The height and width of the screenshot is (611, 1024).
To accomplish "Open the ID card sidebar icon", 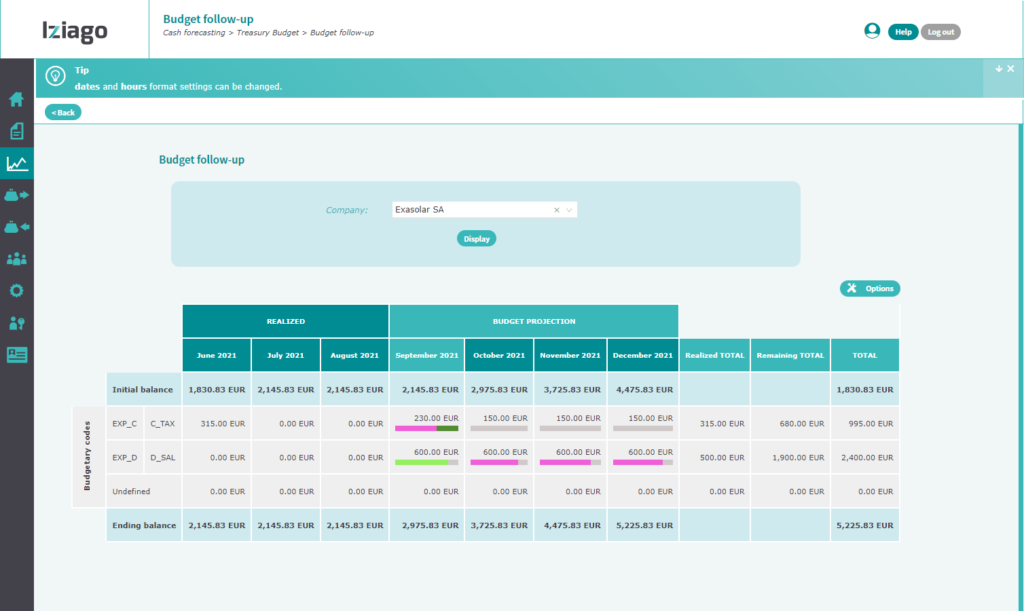I will [16, 355].
